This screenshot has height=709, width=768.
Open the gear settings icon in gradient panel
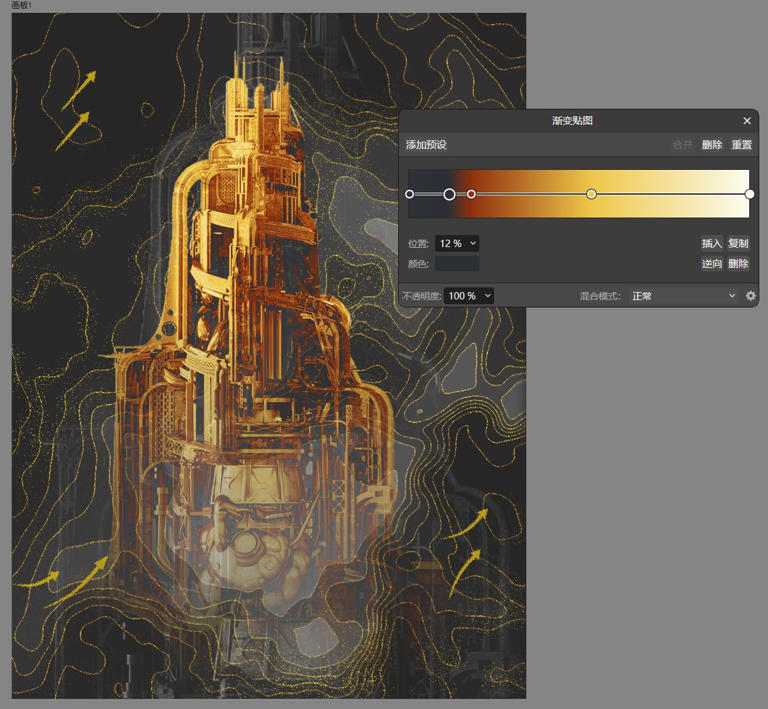pos(750,296)
